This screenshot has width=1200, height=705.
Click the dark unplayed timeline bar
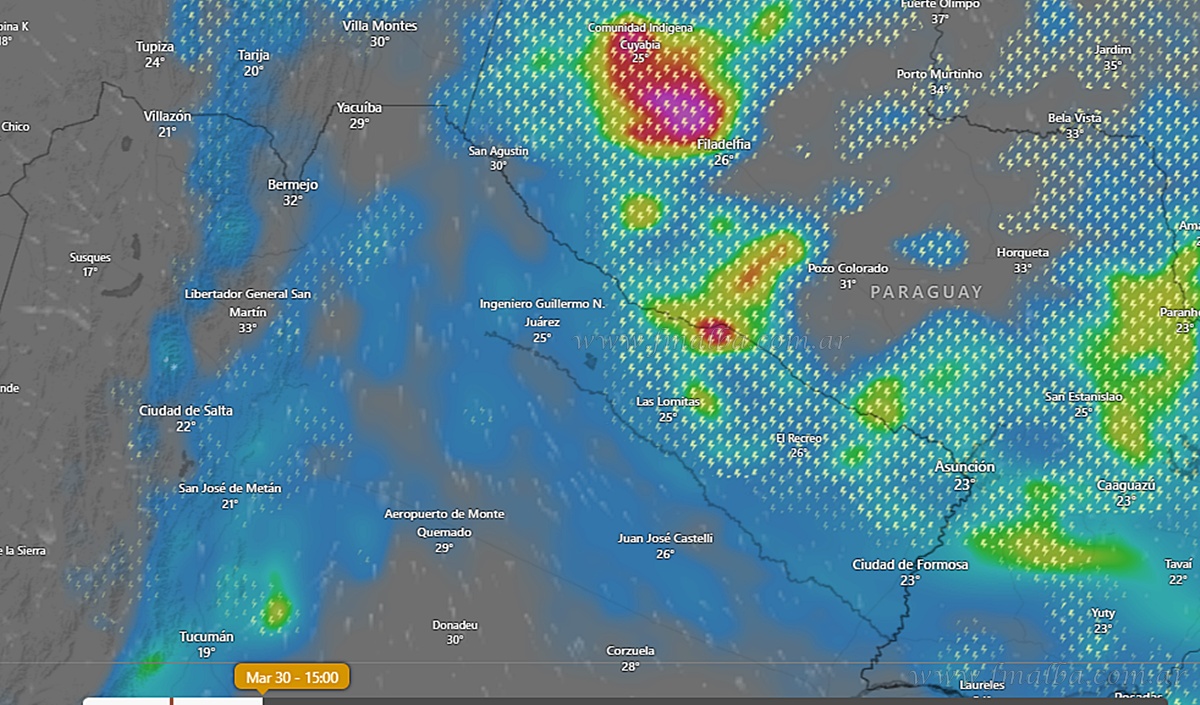[x=700, y=700]
